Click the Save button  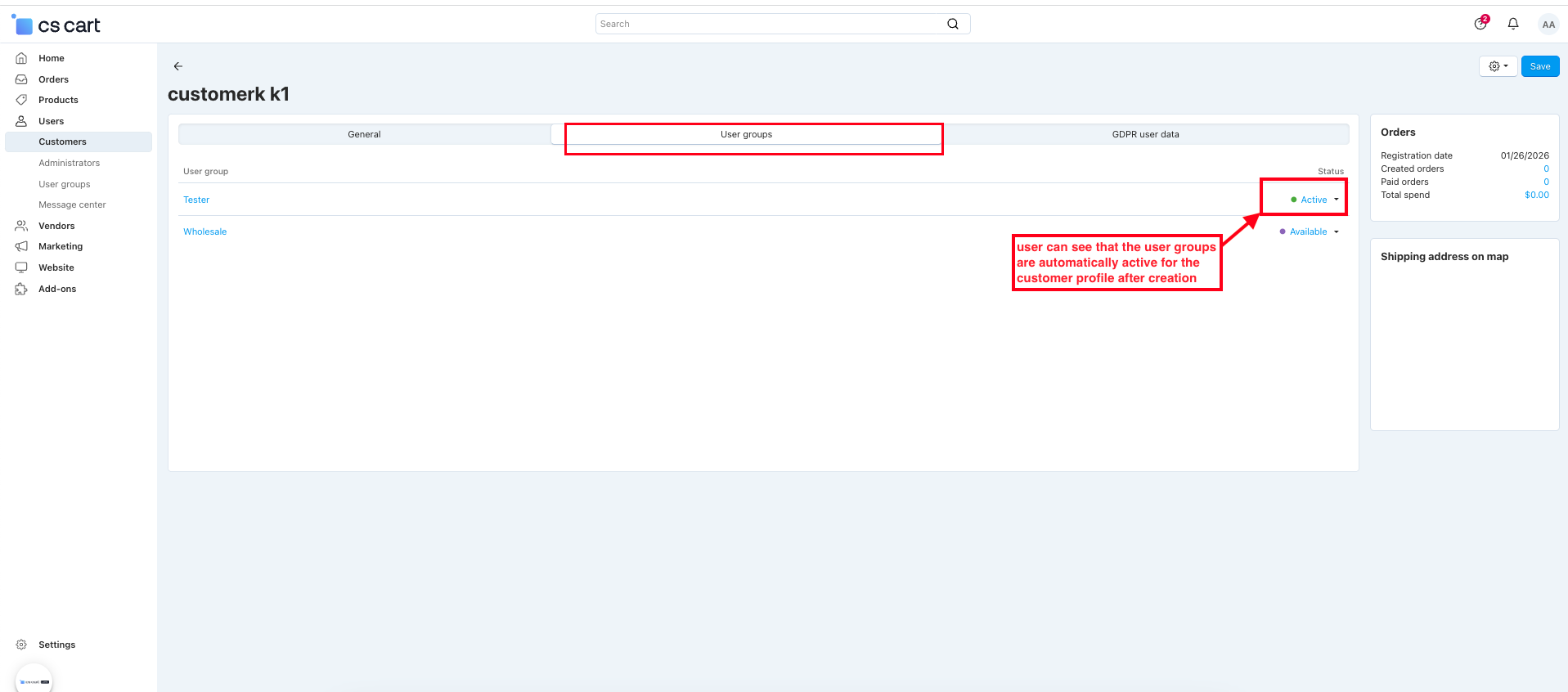[x=1540, y=66]
